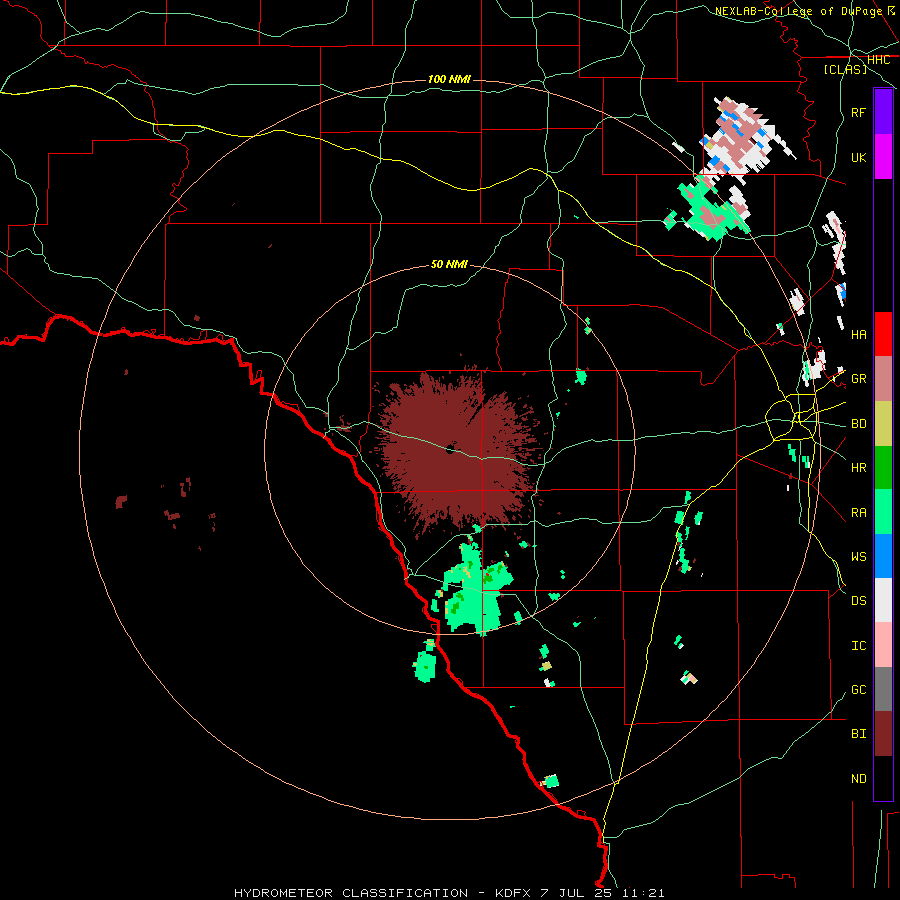Click the brown BI biological swatch
Image resolution: width=900 pixels, height=900 pixels.
[x=883, y=734]
